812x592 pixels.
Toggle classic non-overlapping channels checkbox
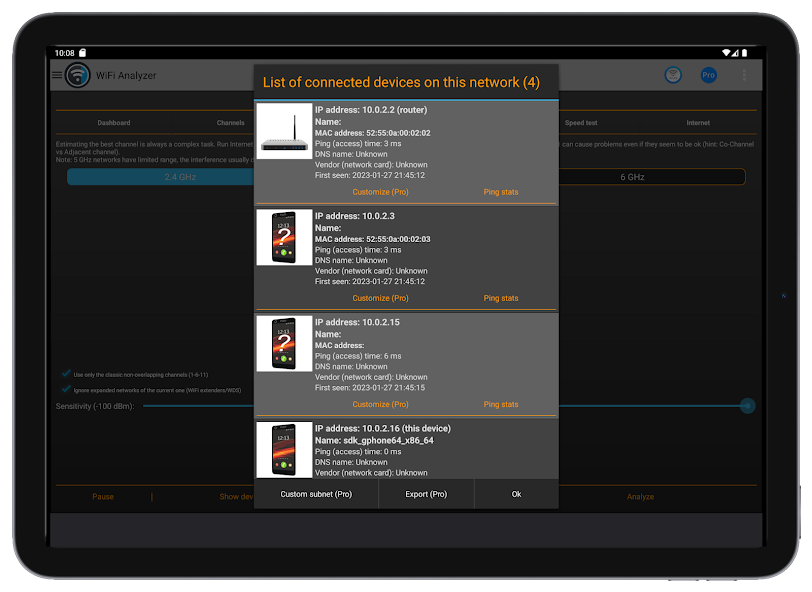coord(66,374)
